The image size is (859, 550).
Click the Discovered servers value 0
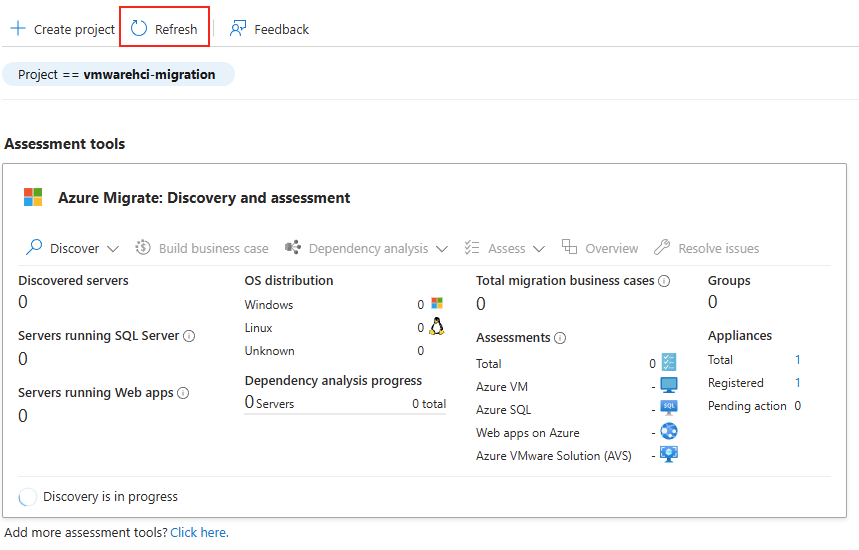[23, 302]
